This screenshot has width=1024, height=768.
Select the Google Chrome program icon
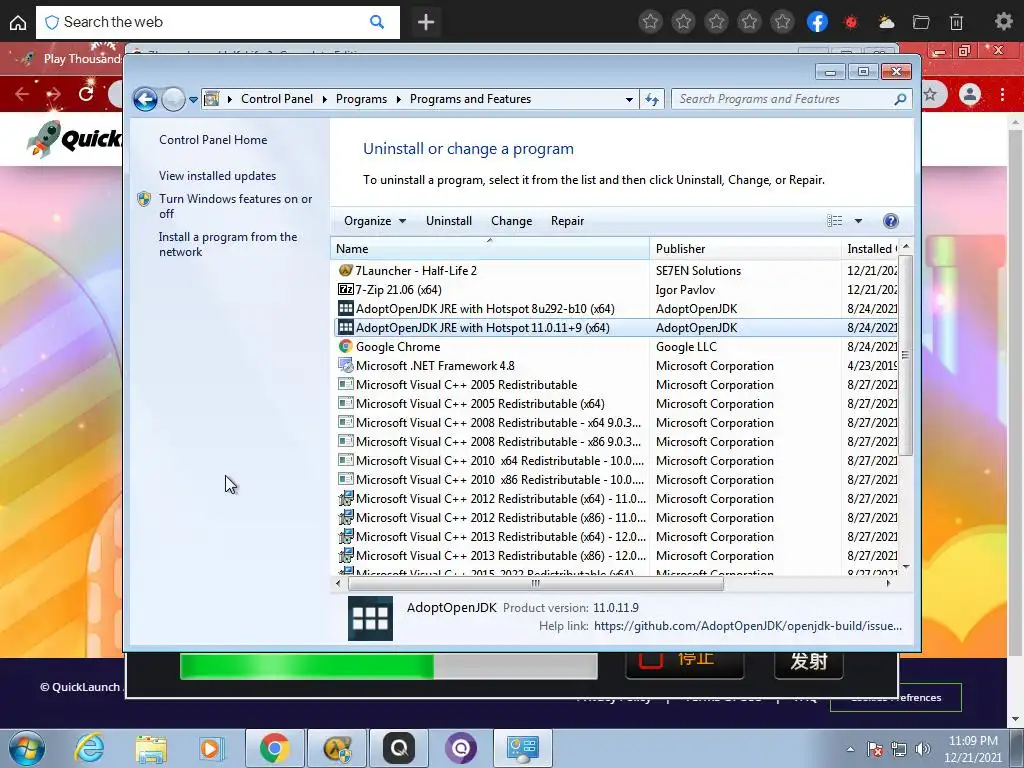pos(345,346)
